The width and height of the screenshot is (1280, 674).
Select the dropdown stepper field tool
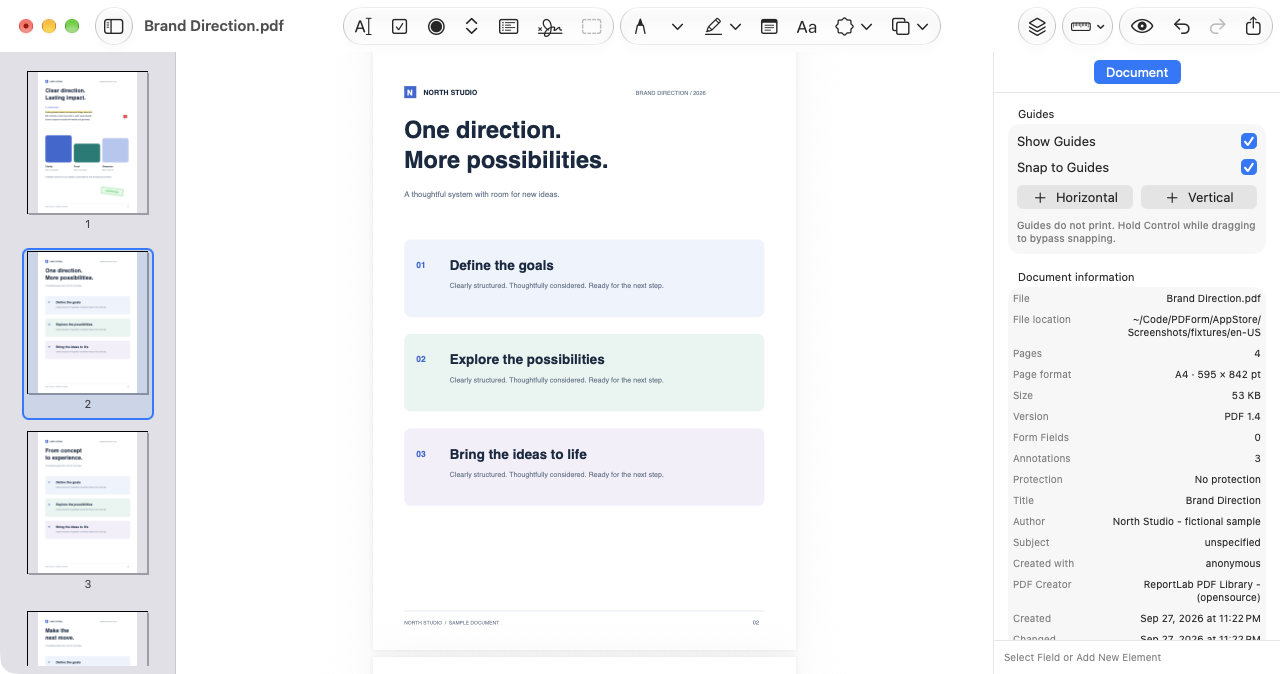472,27
